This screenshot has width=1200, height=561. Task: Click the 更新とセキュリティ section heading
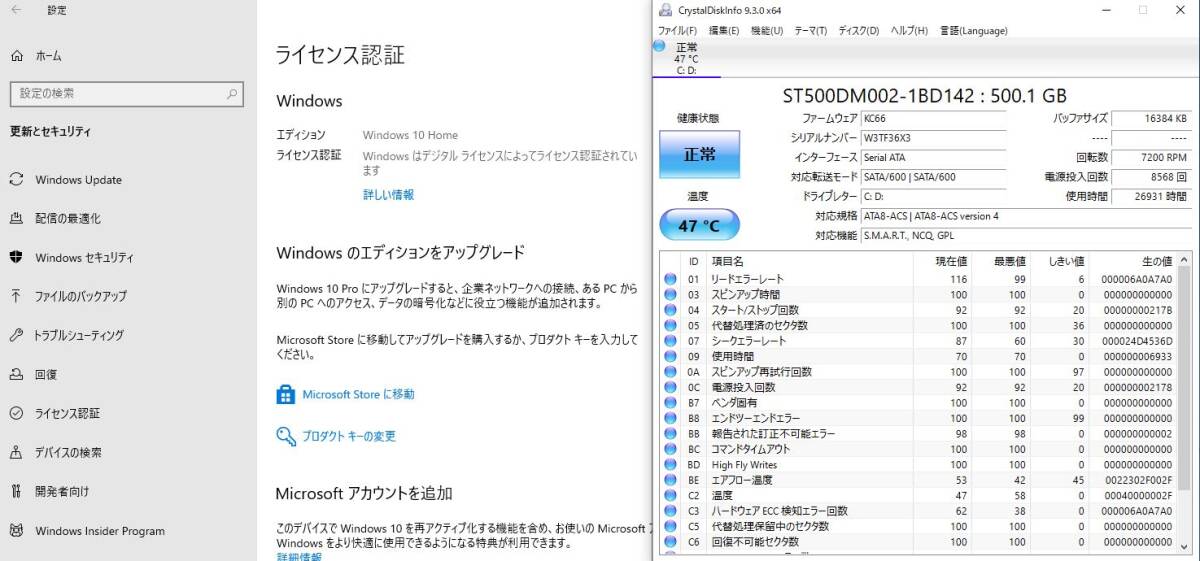click(50, 131)
